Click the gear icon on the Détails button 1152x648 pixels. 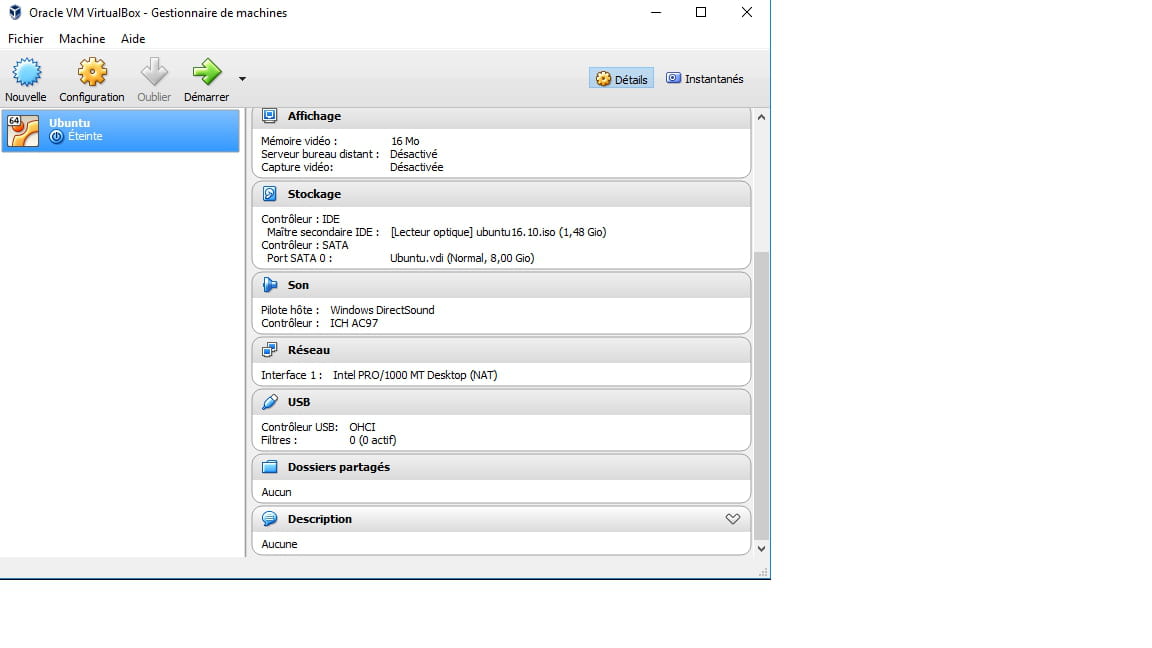pos(603,79)
